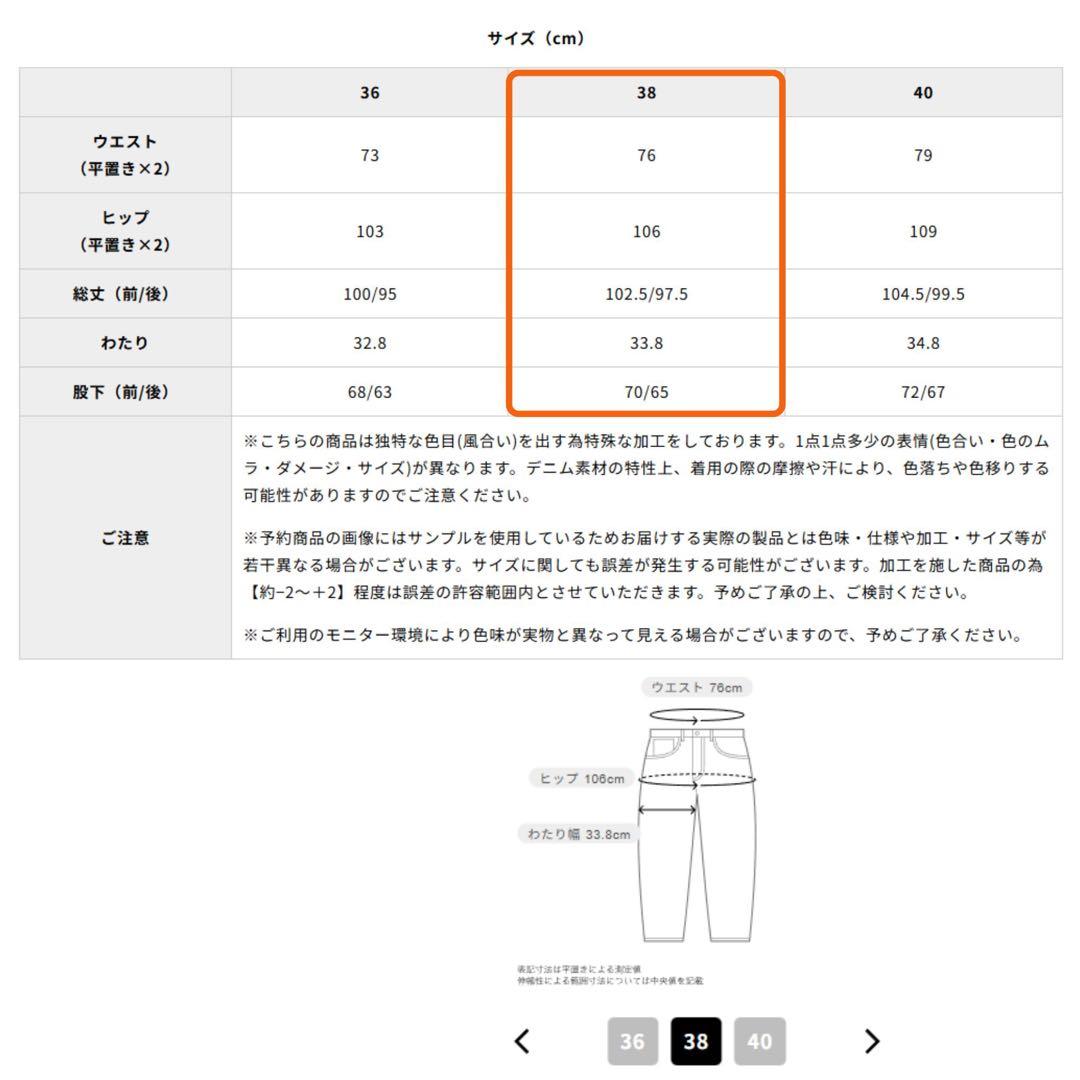Click the ウエスト row label

click(x=125, y=155)
